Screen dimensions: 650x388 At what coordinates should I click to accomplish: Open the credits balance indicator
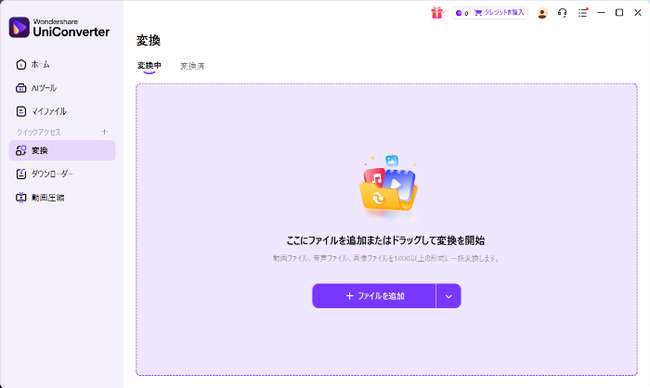462,13
